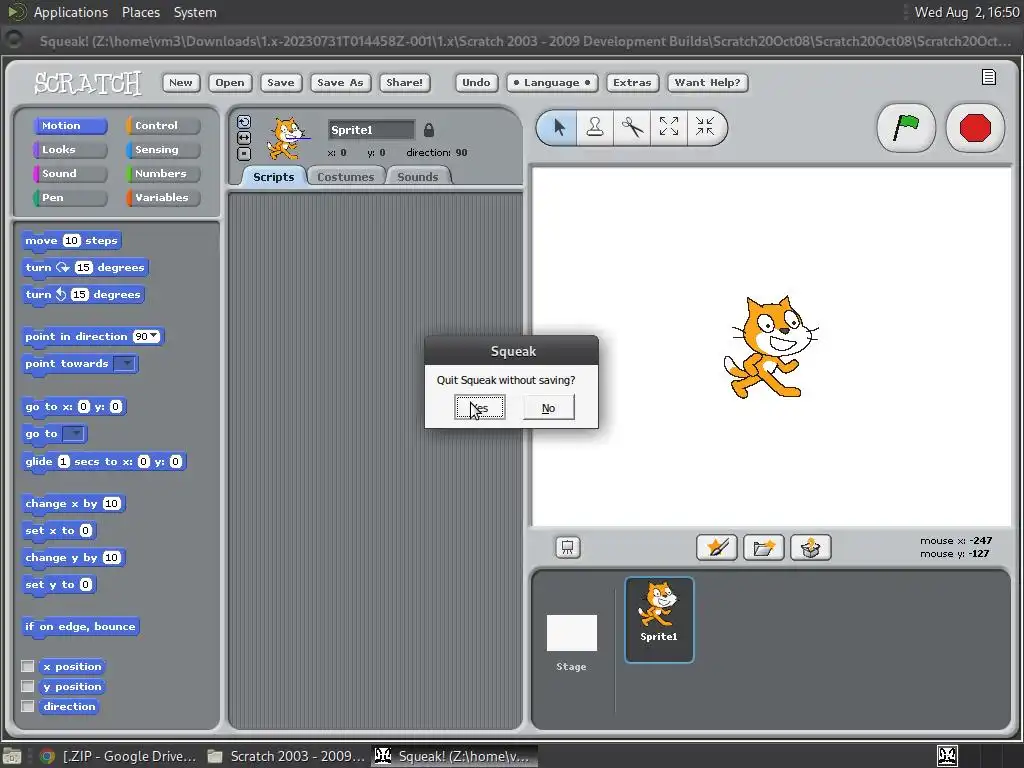
Task: Select the Motion block category
Action: [70, 125]
